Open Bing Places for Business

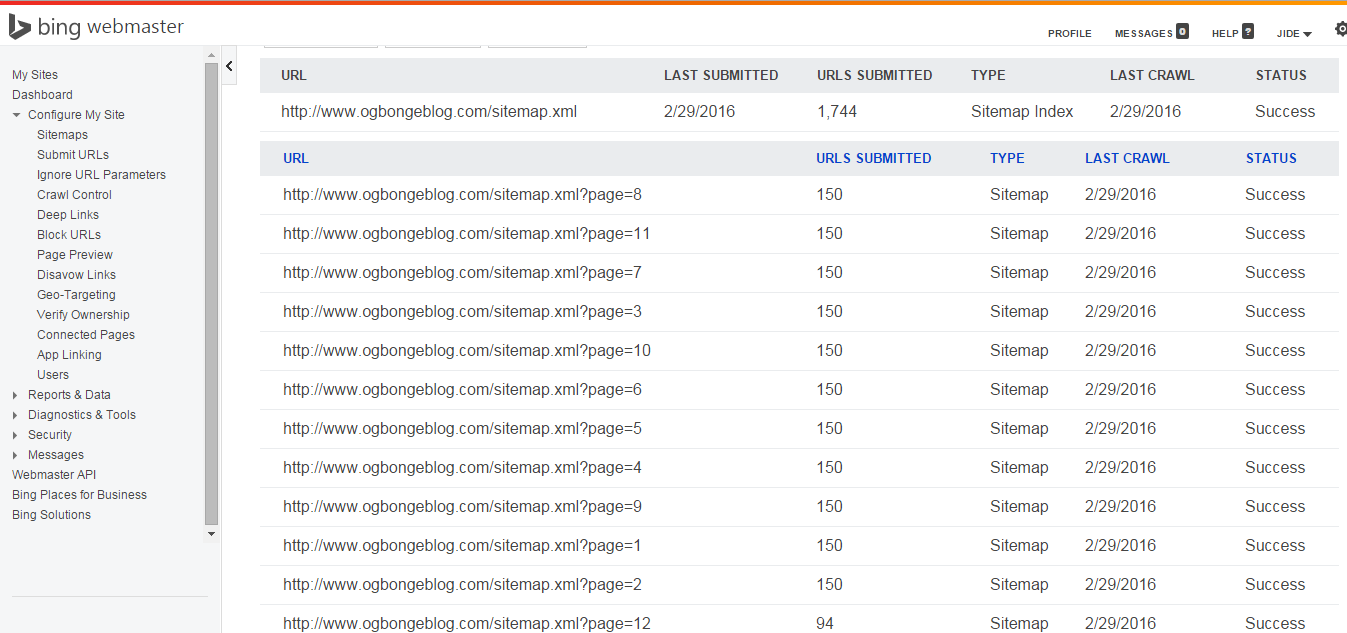point(79,495)
